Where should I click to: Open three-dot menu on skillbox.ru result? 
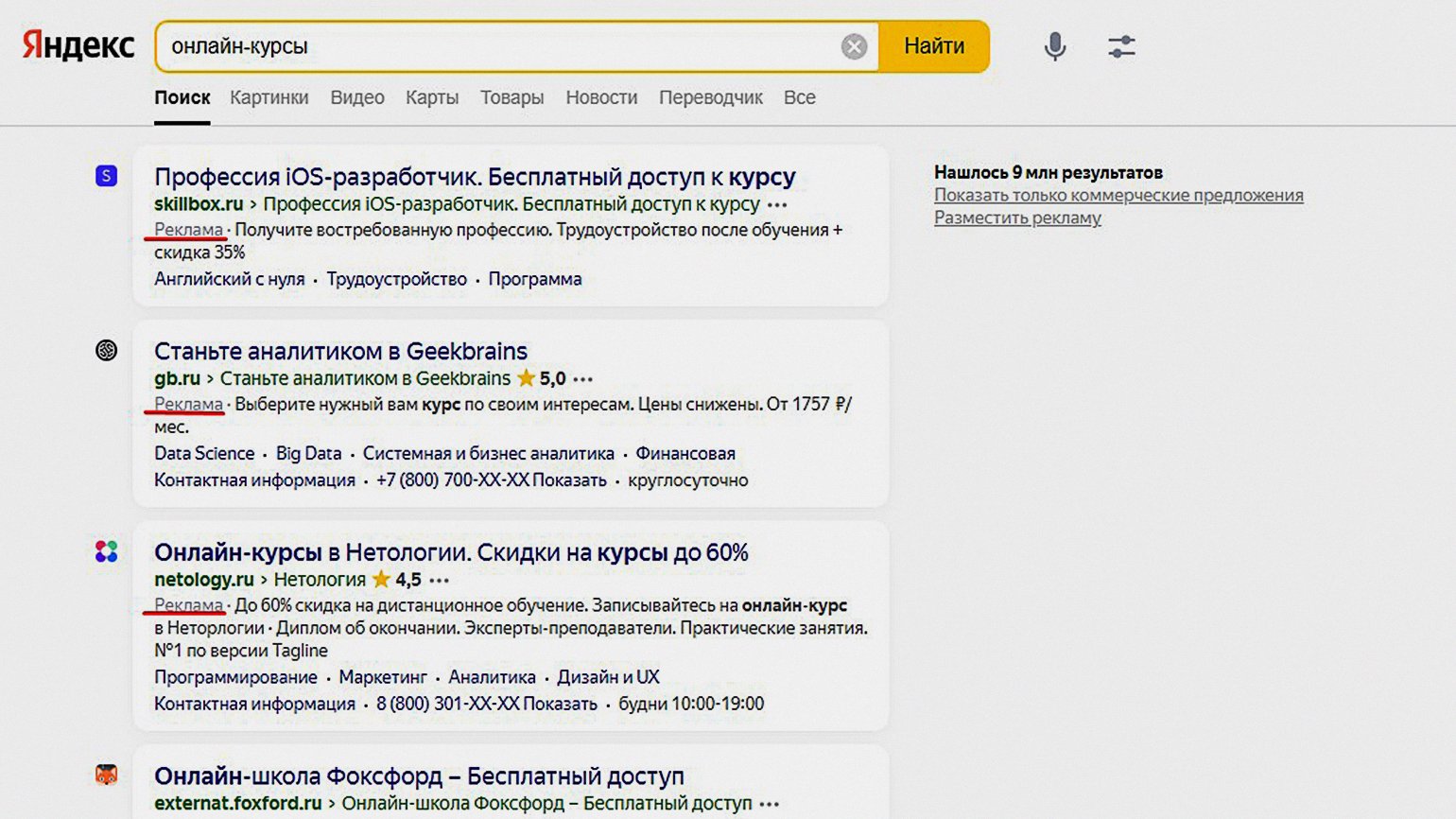click(x=777, y=205)
